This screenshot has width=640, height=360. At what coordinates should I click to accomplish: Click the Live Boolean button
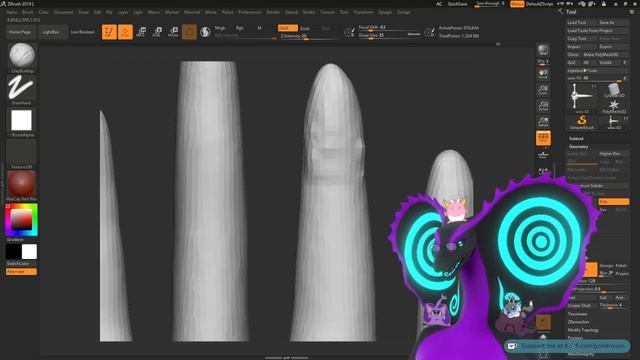click(82, 32)
